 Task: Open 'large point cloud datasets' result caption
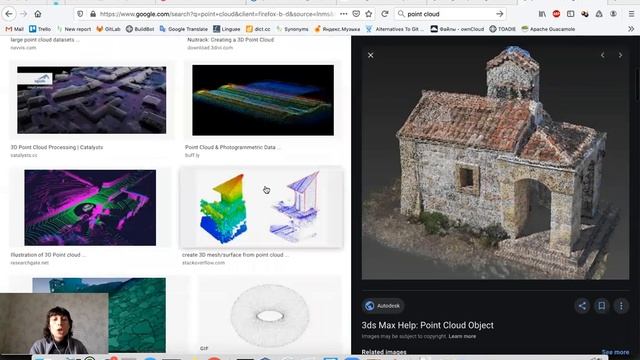pyautogui.click(x=45, y=40)
